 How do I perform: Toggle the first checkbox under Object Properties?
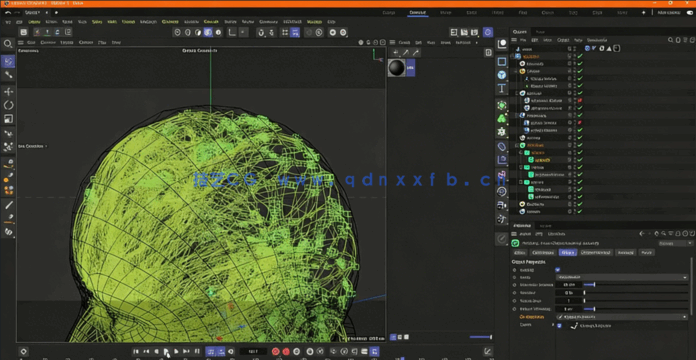558,269
